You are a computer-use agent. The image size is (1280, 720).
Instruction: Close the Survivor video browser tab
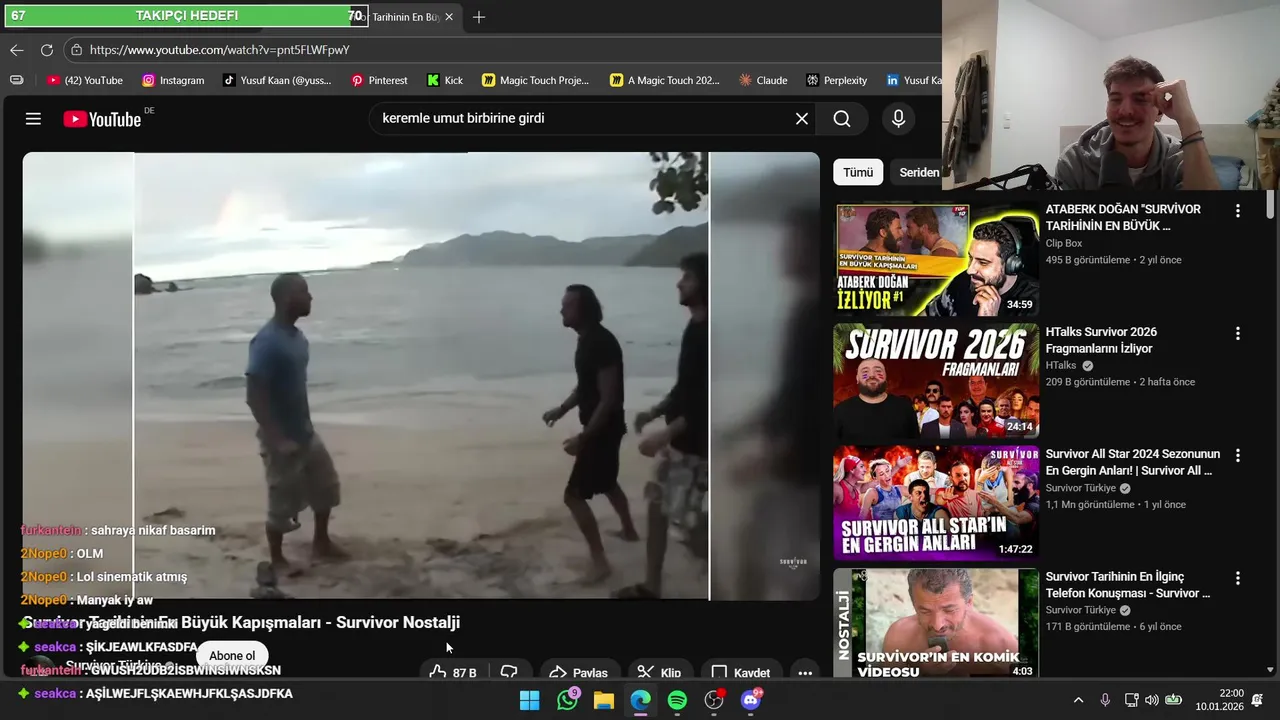click(449, 17)
